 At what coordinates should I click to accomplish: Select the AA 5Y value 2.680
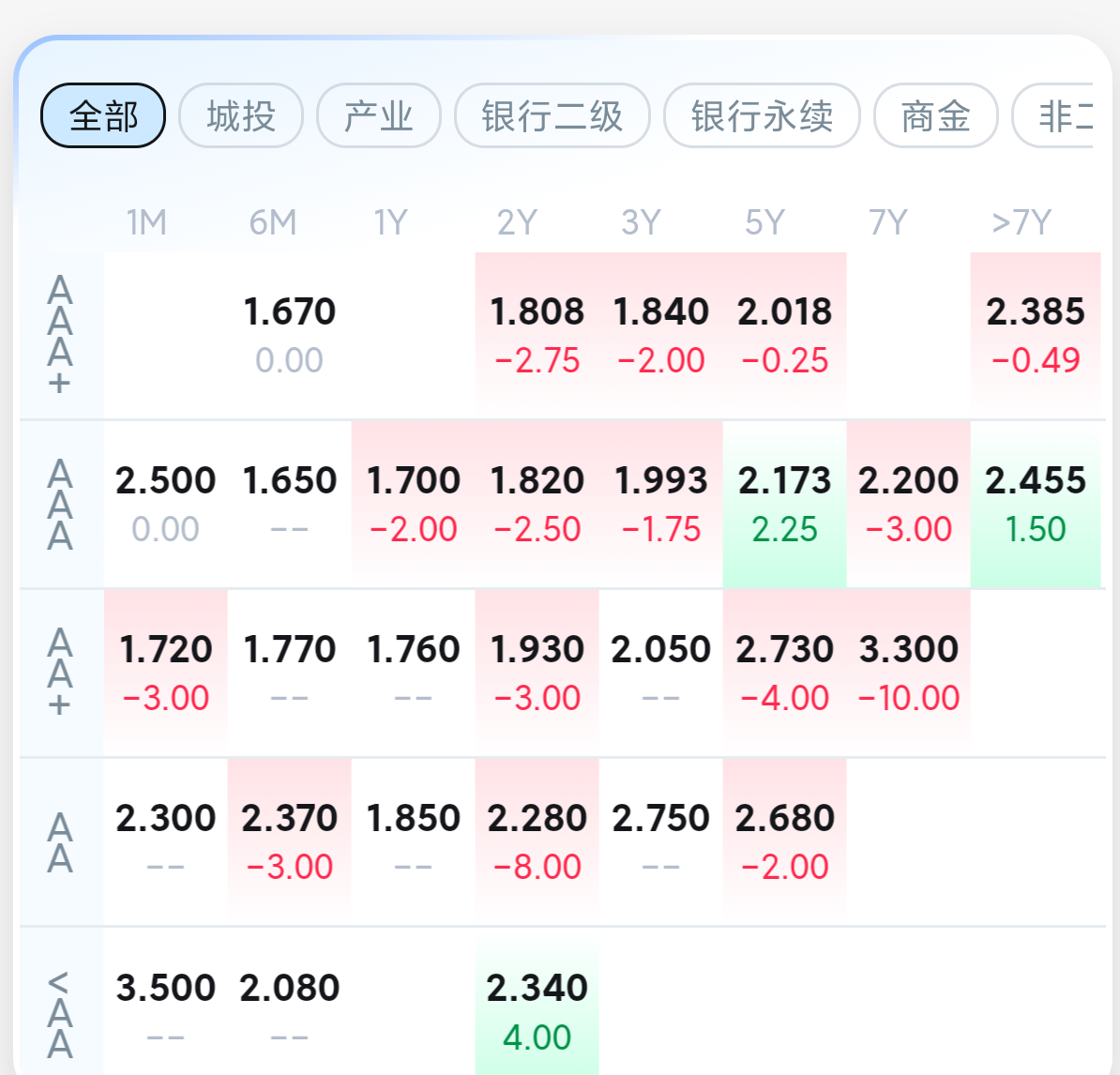[784, 841]
